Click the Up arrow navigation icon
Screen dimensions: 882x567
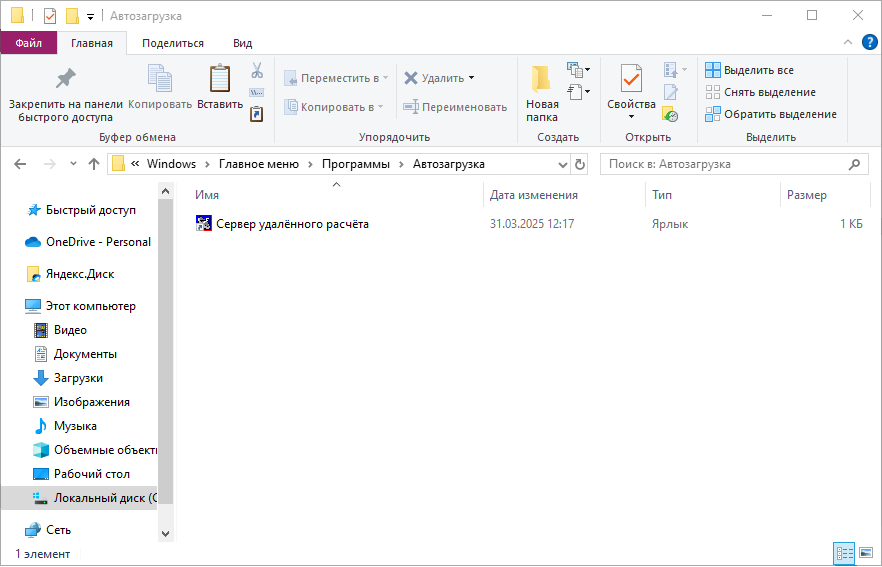[94, 164]
